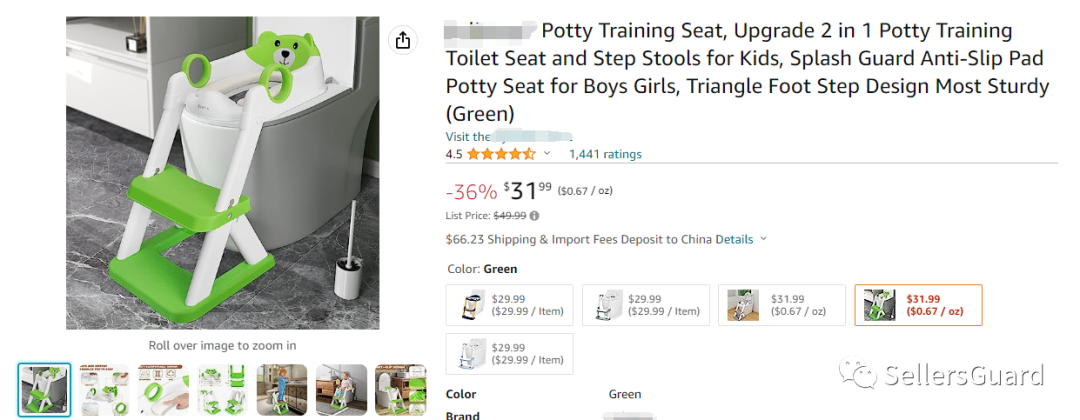This screenshot has width=1080, height=420.
Task: Expand the shipping Details chevron
Action: pos(763,239)
